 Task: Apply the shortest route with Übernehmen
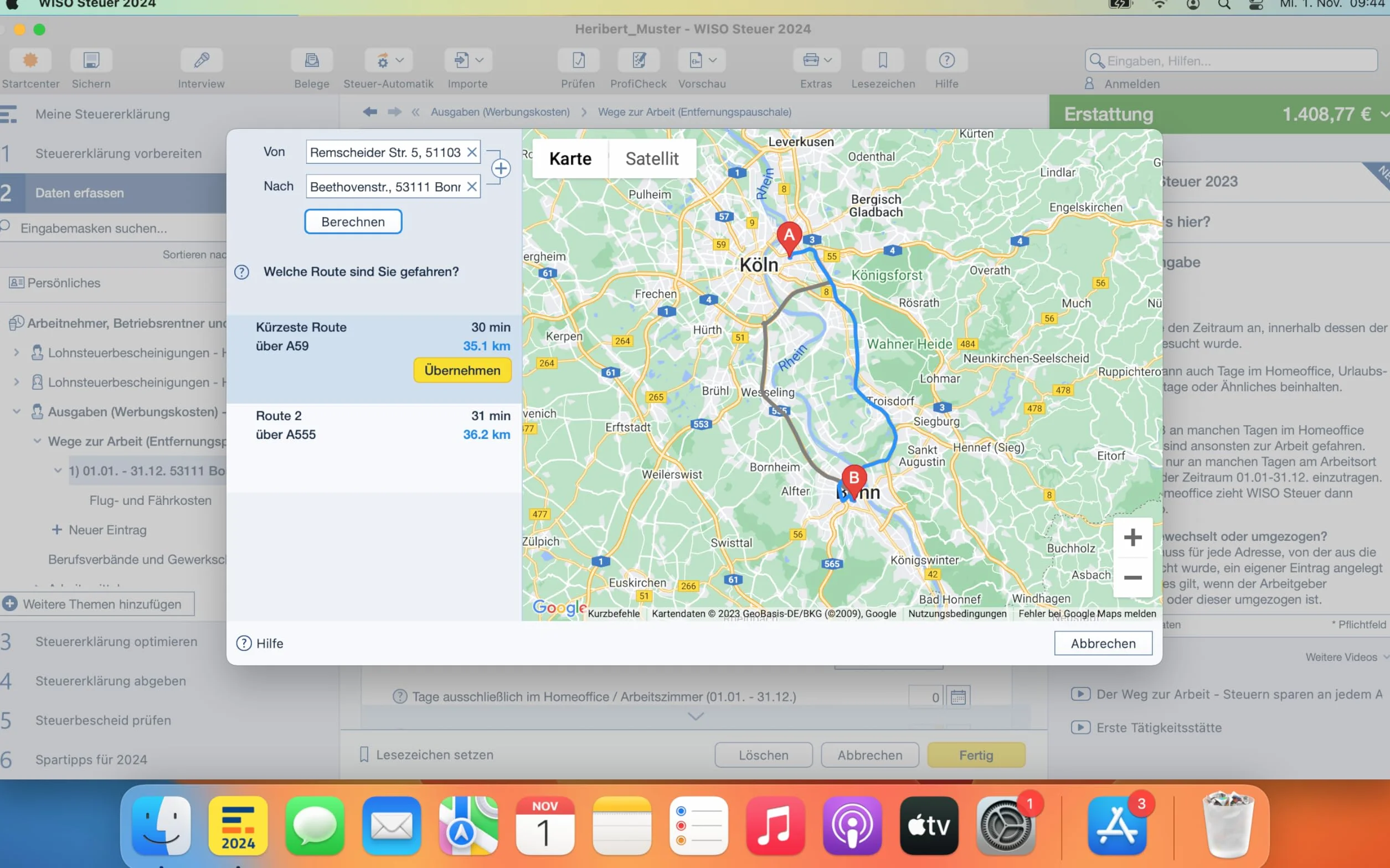462,371
